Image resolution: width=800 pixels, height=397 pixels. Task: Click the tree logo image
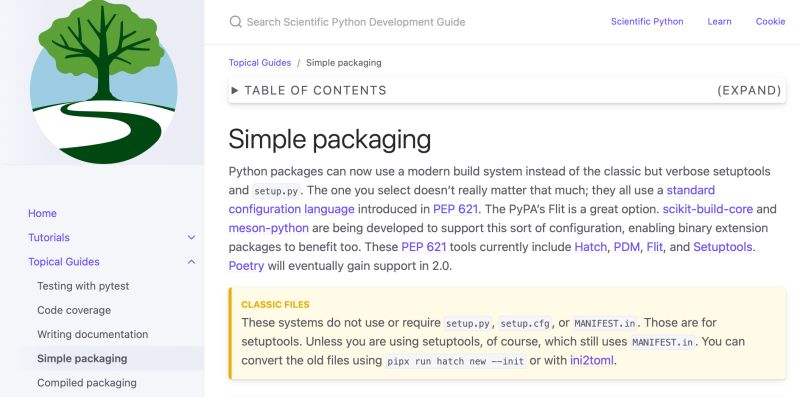[104, 82]
